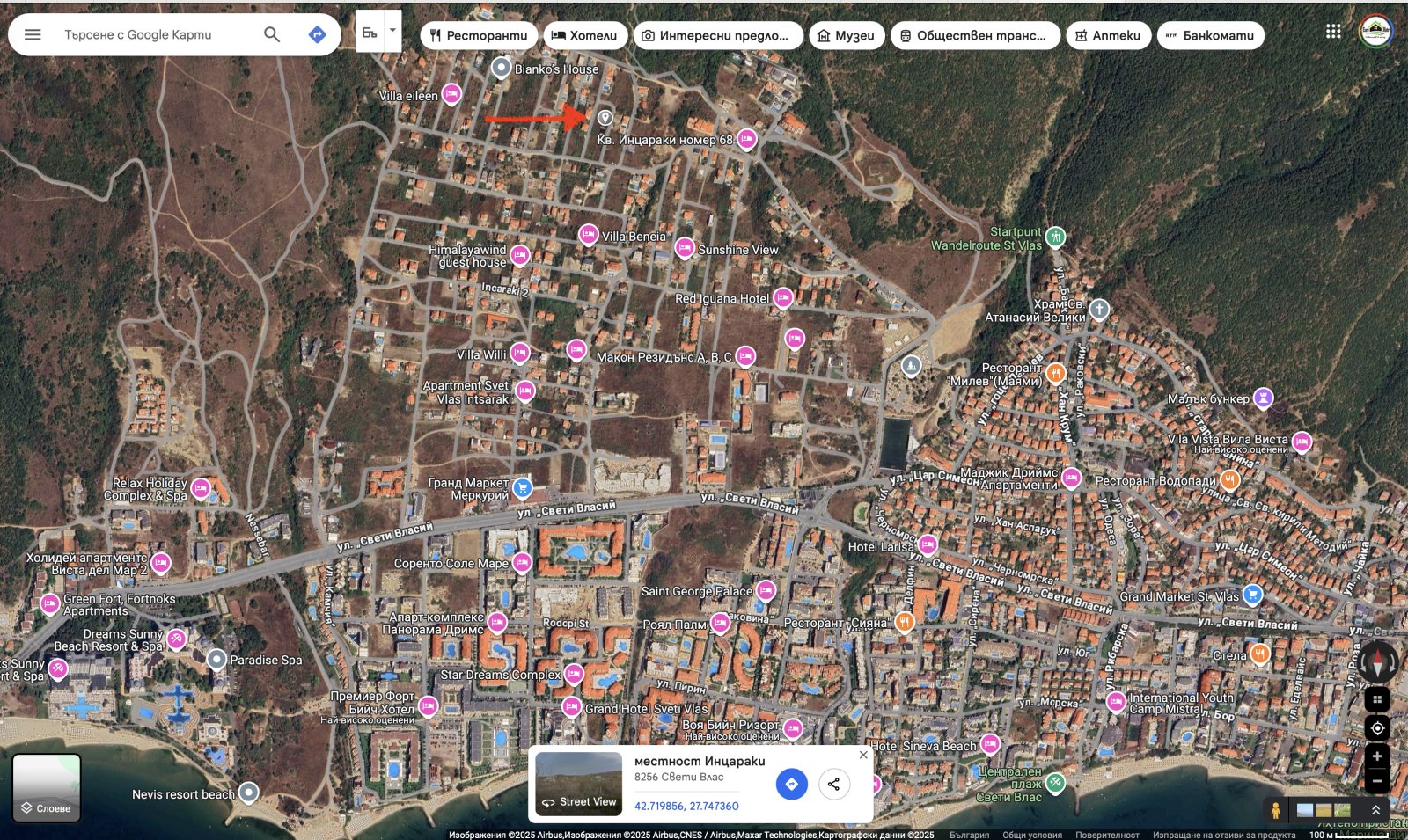Toggle the Хотели filter chip
This screenshot has width=1408, height=840.
[584, 35]
